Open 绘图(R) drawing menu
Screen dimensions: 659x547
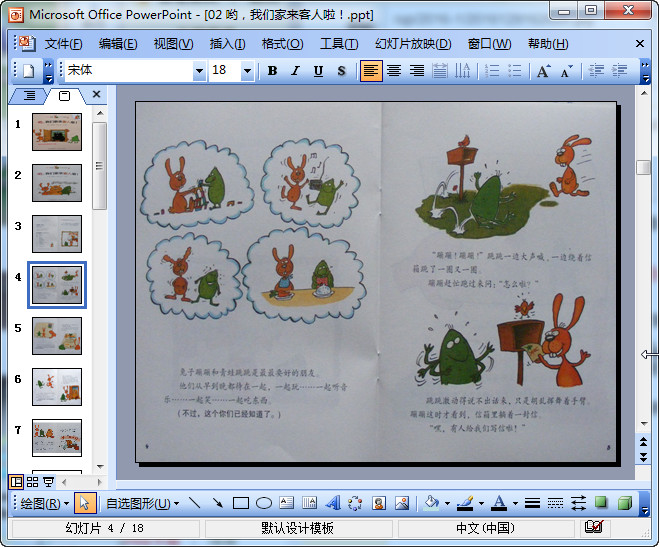click(x=45, y=503)
